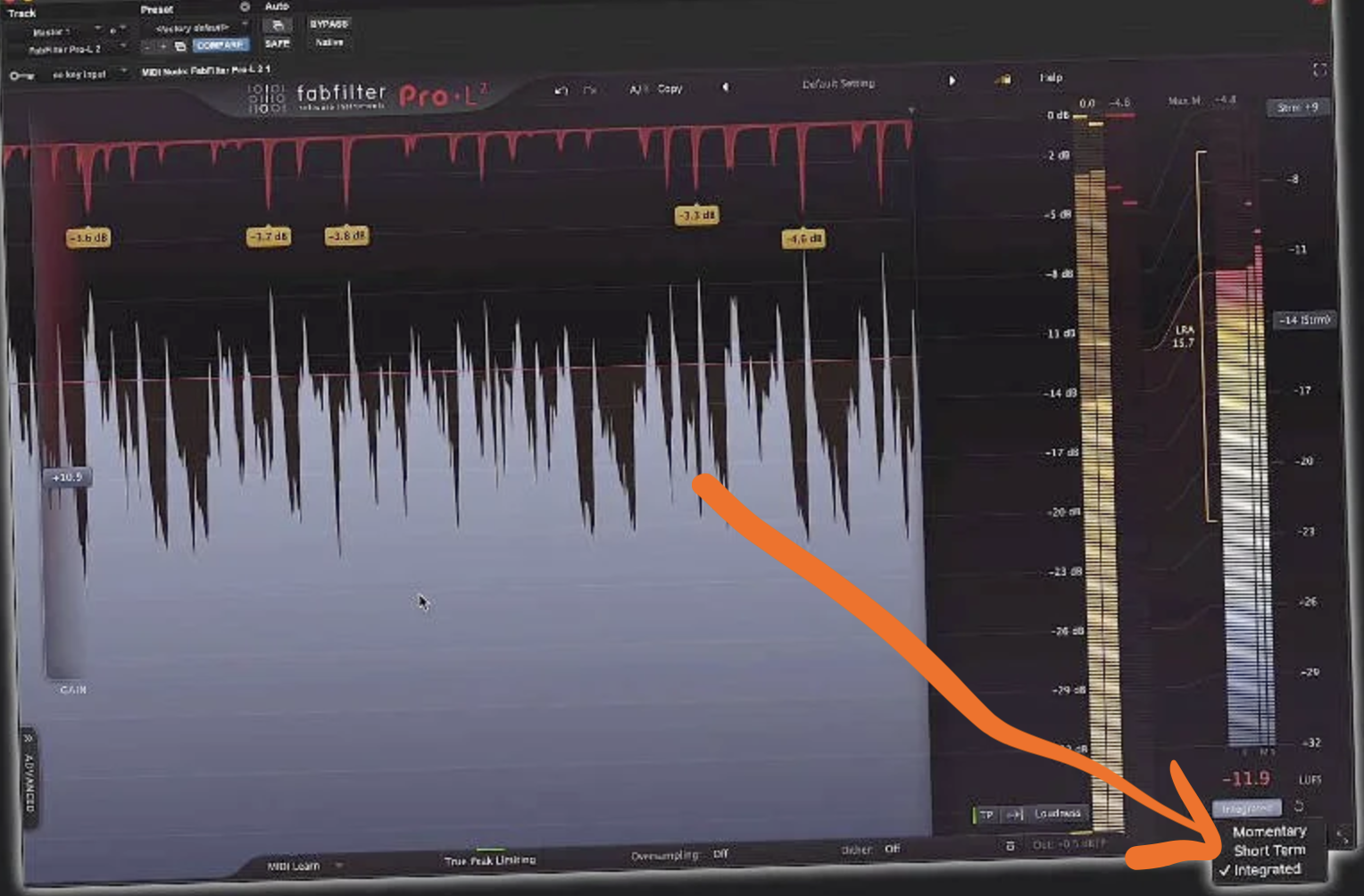This screenshot has height=896, width=1364.
Task: Click the -3.8 dB peak label
Action: pos(347,236)
